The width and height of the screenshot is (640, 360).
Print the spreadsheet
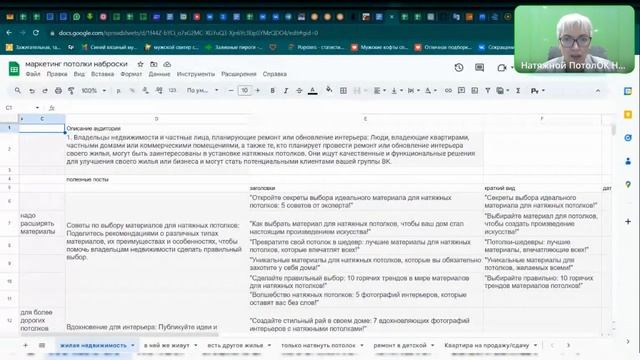58,91
